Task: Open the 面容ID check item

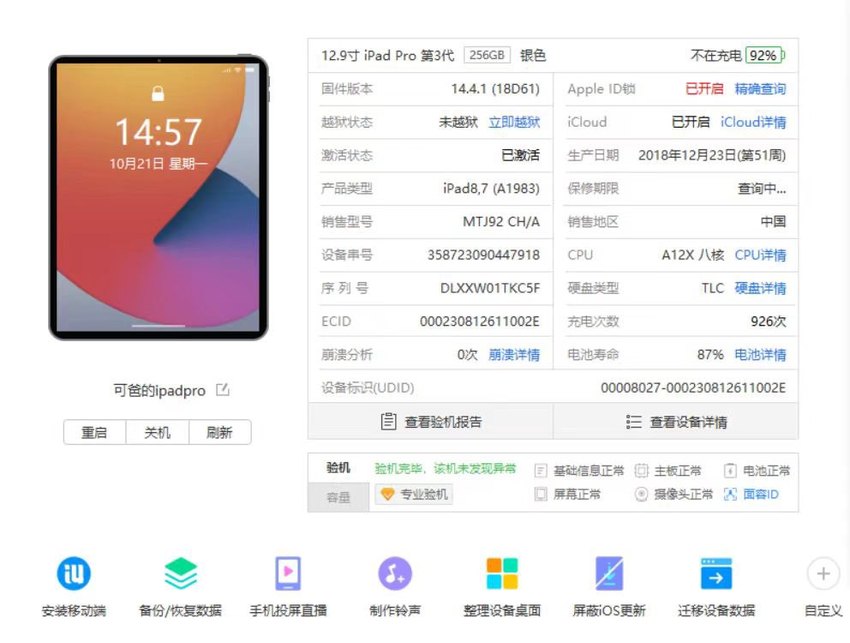Action: [x=751, y=494]
